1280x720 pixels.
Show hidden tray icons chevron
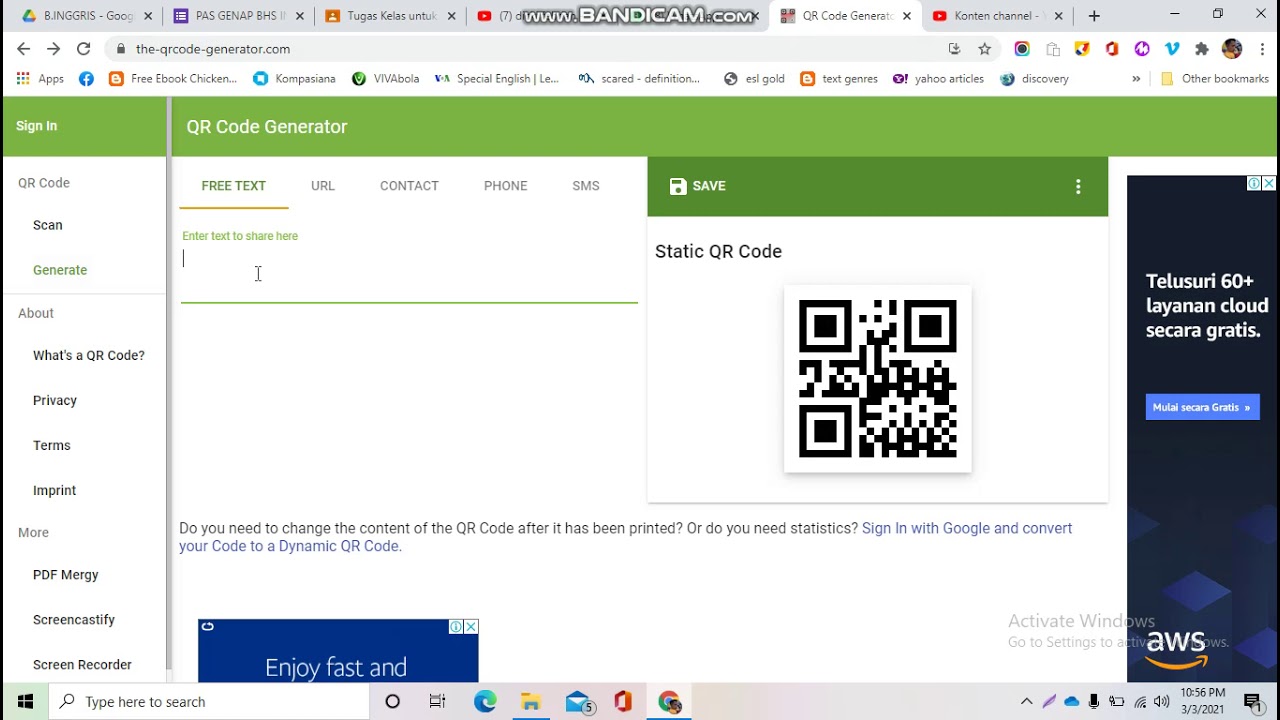1026,702
